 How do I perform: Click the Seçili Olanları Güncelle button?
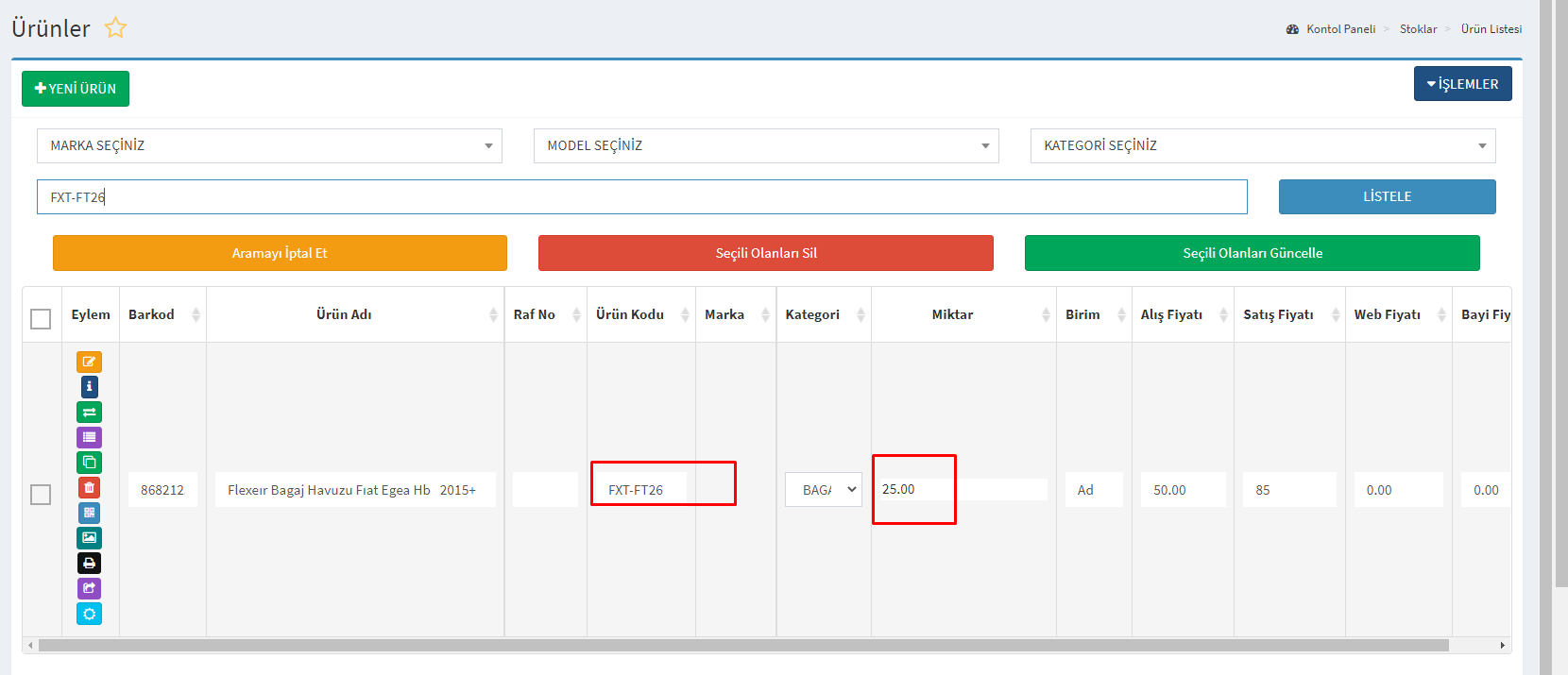[1252, 253]
